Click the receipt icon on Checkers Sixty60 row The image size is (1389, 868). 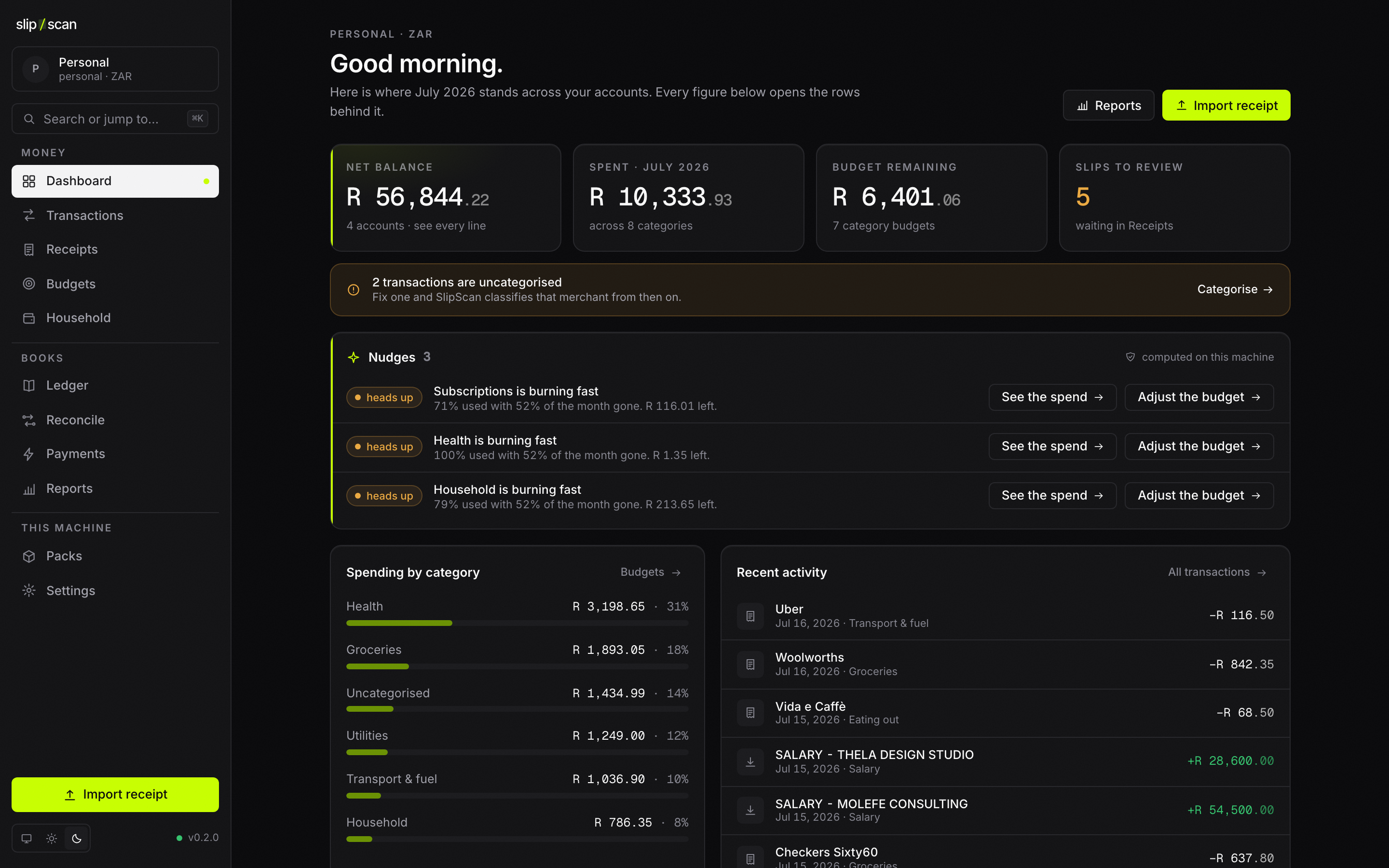coord(750,859)
